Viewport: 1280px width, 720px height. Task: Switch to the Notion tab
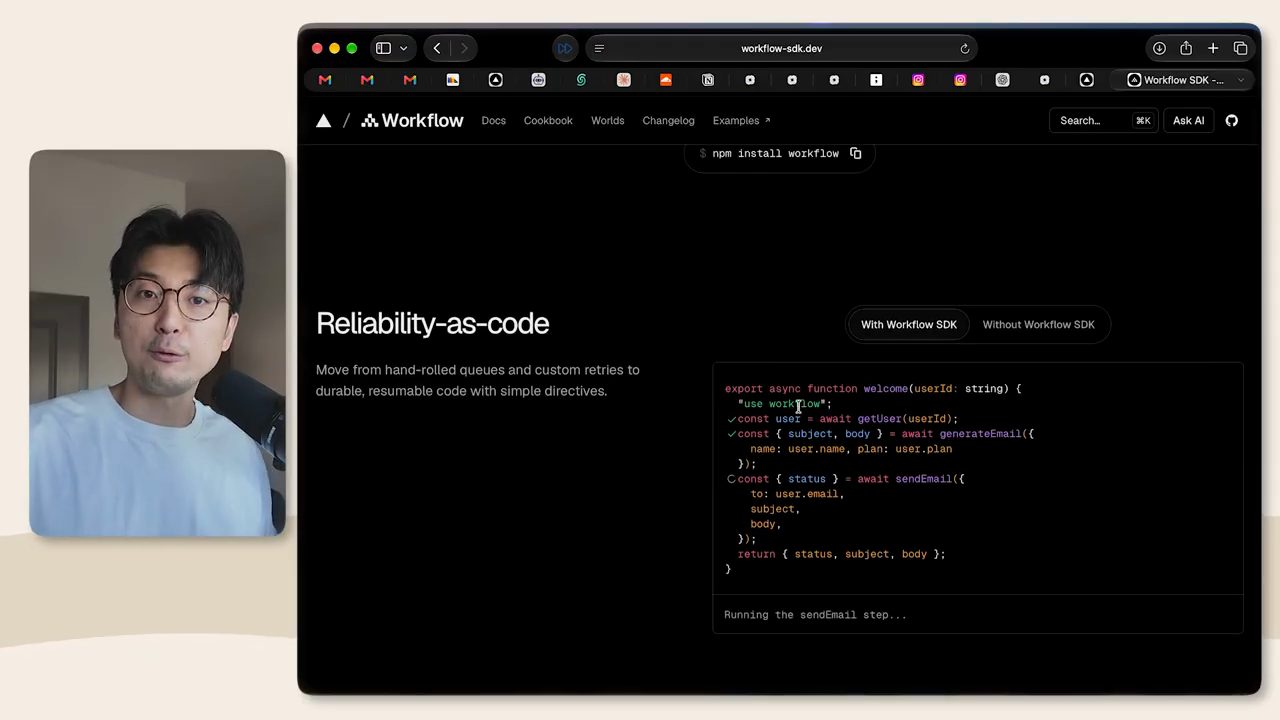click(x=708, y=80)
